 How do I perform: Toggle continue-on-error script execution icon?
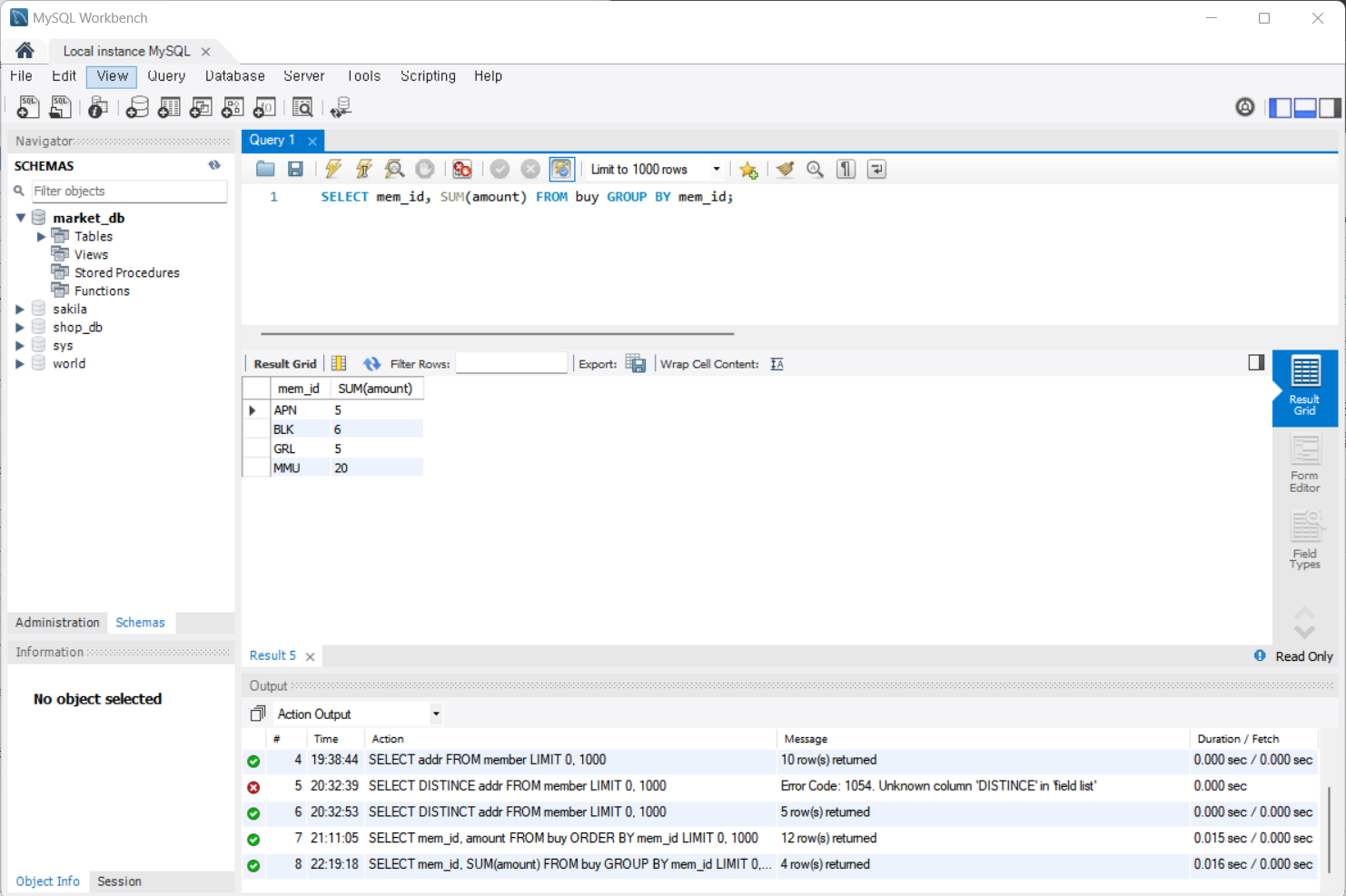462,169
